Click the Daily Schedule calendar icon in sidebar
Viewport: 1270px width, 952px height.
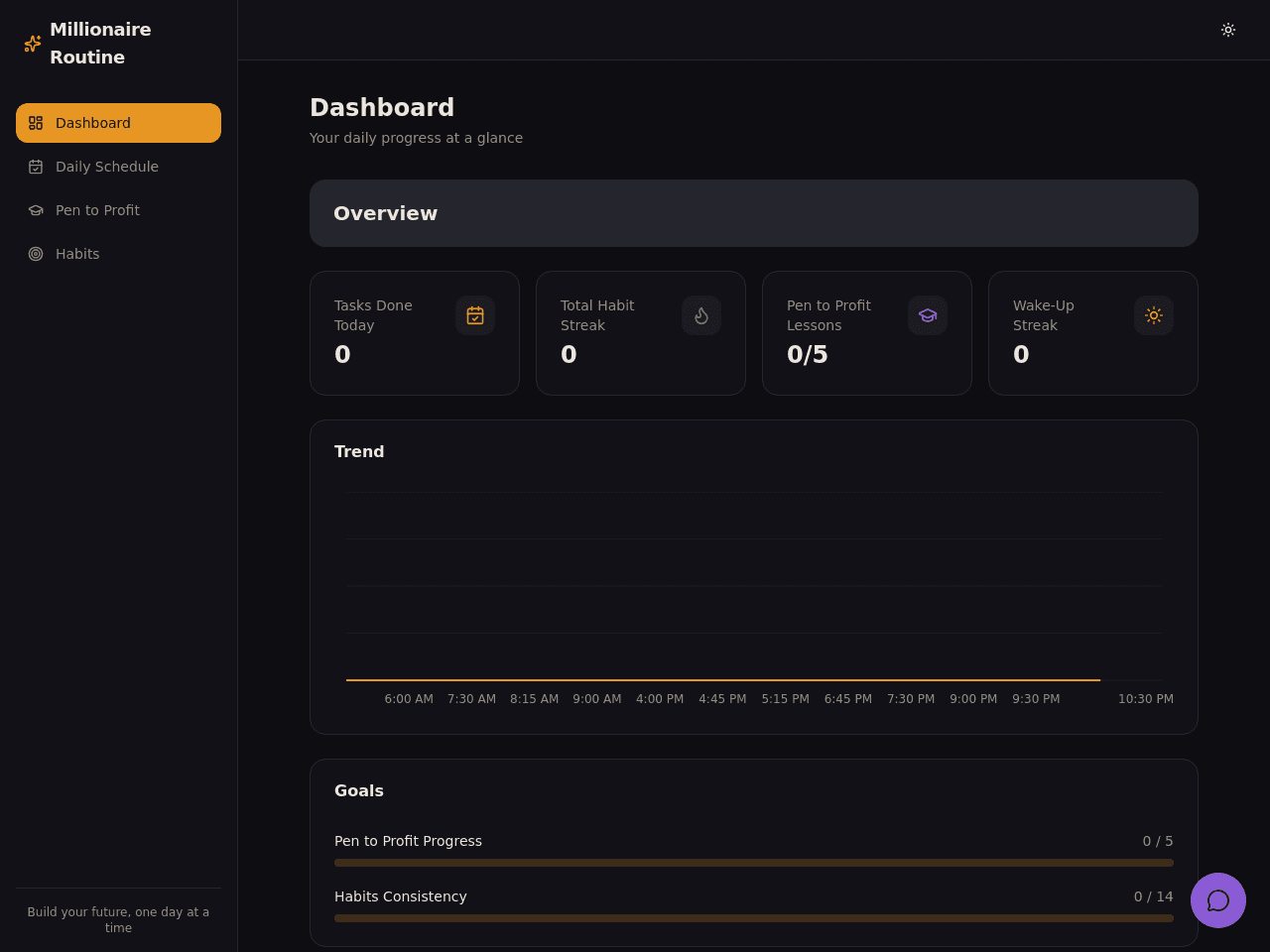36,167
